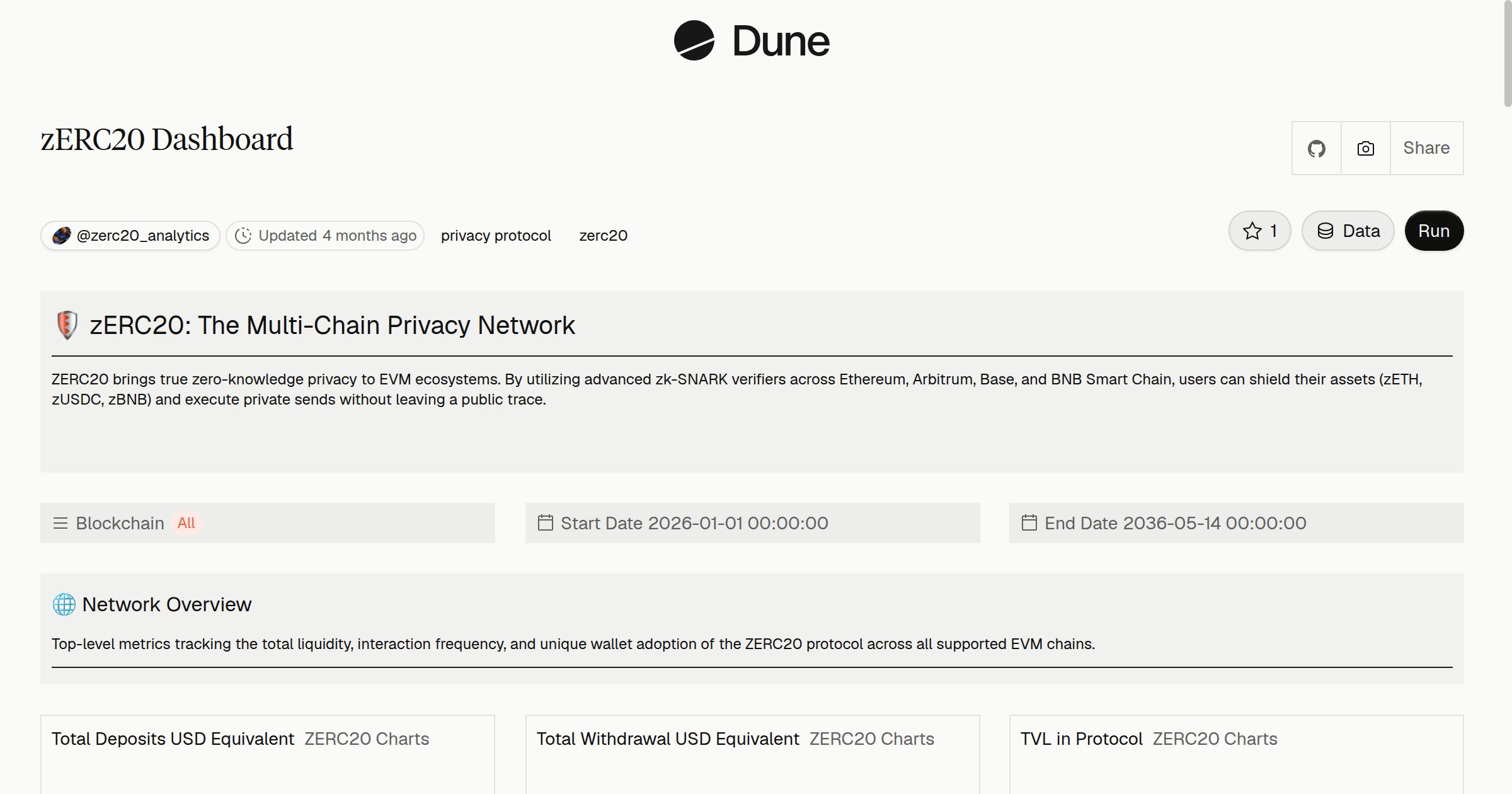Click the Share button
The image size is (1512, 794).
tap(1426, 148)
